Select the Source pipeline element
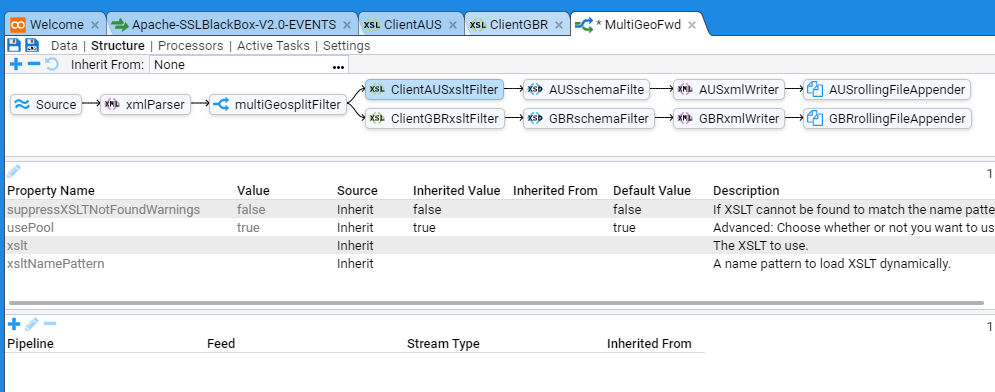This screenshot has width=995, height=392. pyautogui.click(x=46, y=105)
